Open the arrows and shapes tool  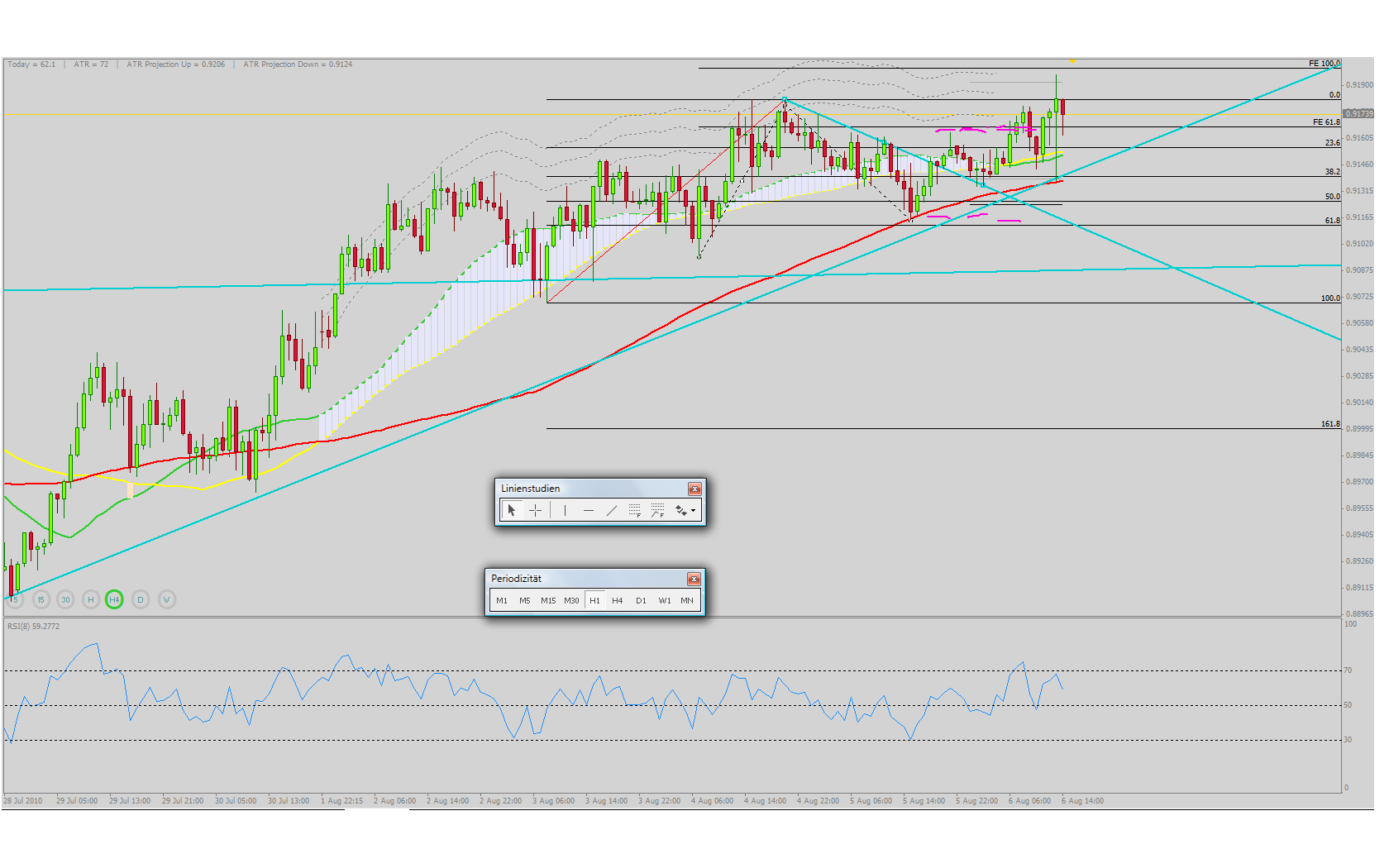pyautogui.click(x=680, y=510)
